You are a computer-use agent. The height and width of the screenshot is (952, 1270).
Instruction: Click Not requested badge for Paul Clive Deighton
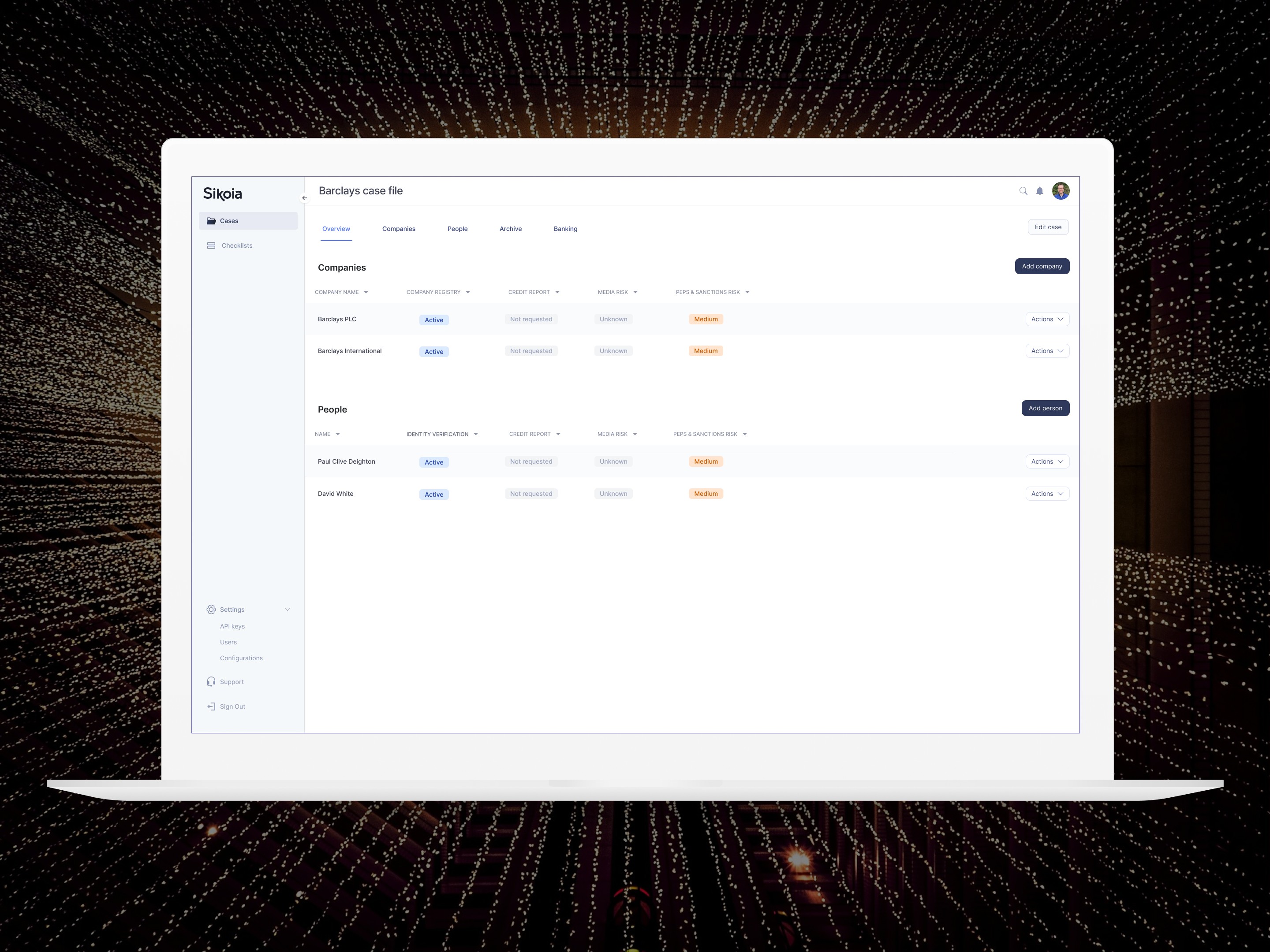(531, 462)
